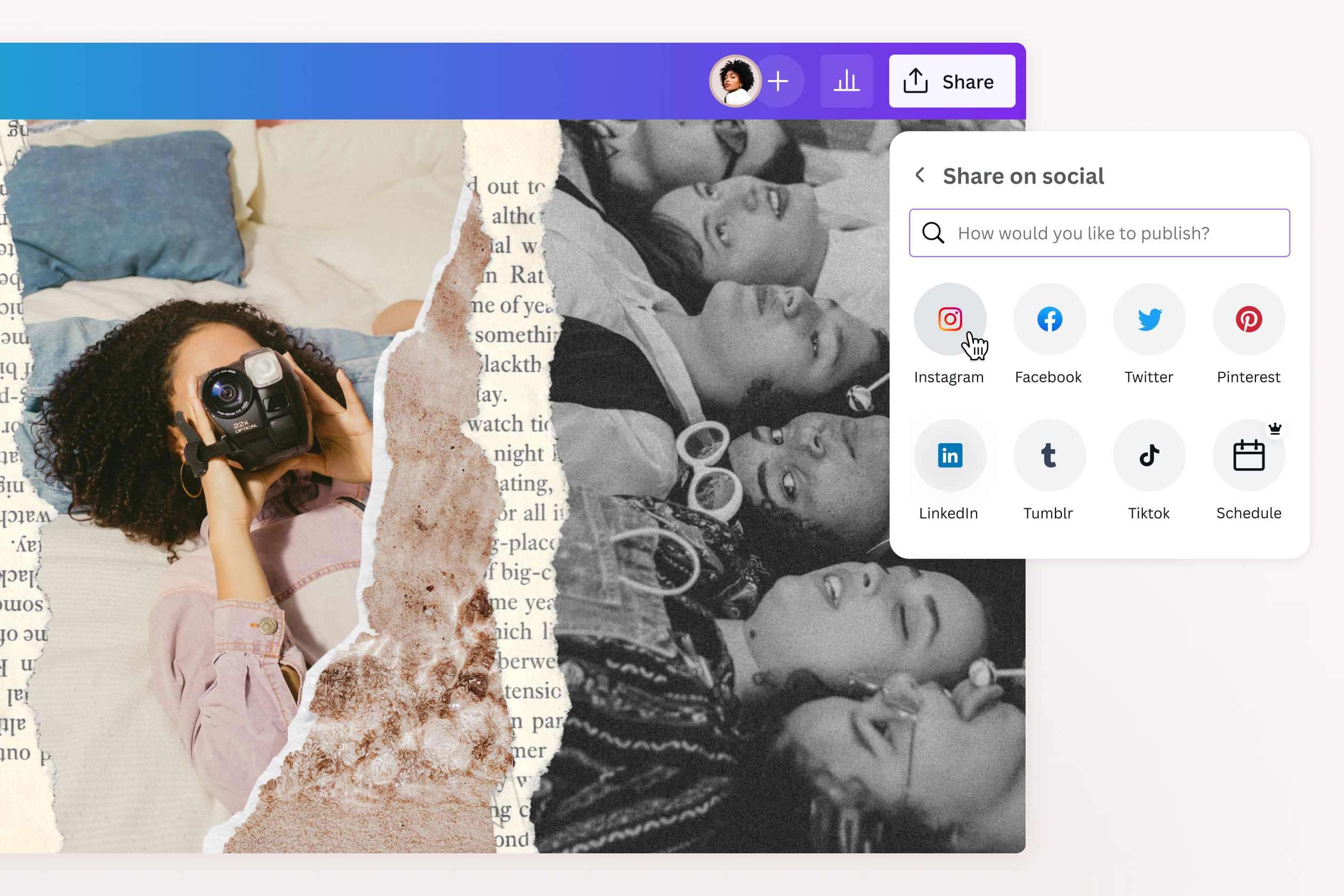Select the Instagram sharing icon
This screenshot has width=1344, height=896.
(949, 319)
